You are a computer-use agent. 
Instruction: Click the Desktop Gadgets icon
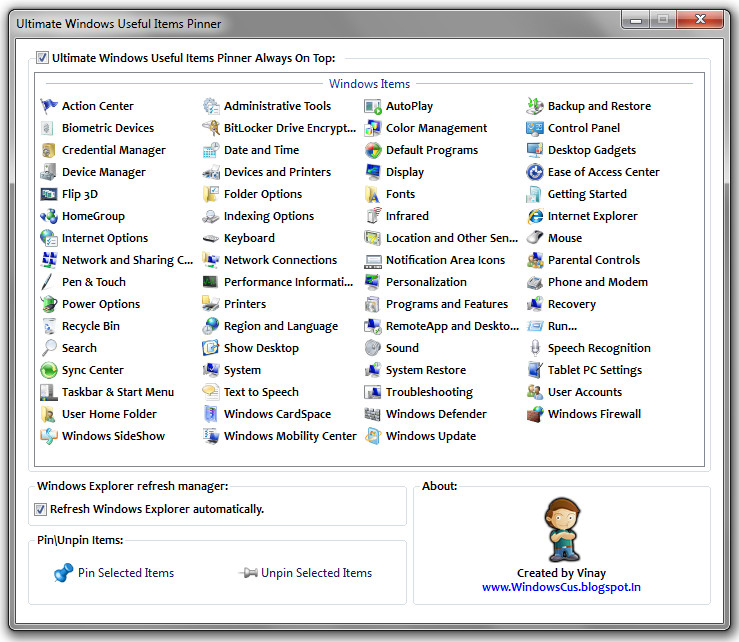535,150
